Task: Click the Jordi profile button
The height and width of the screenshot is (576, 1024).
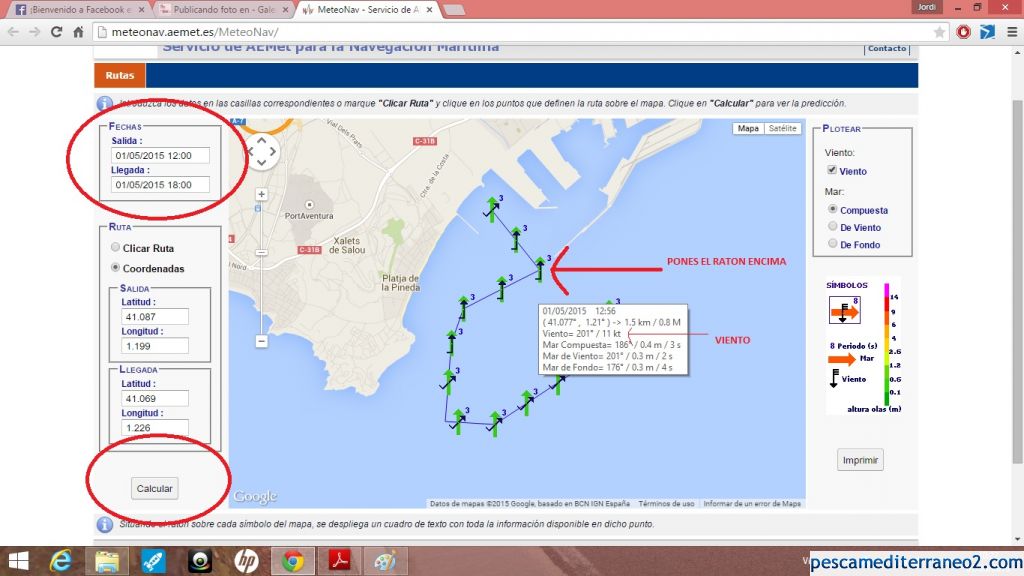Action: coord(927,7)
